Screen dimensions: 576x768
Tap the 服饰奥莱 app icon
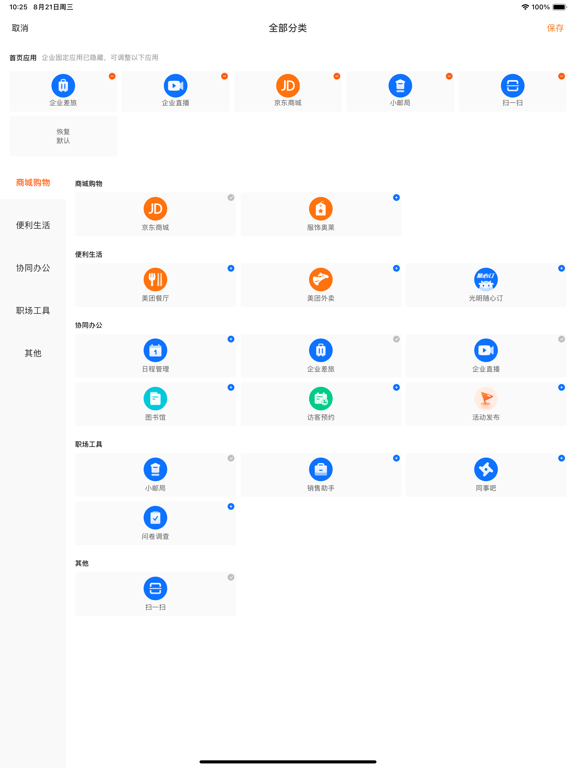[x=321, y=209]
